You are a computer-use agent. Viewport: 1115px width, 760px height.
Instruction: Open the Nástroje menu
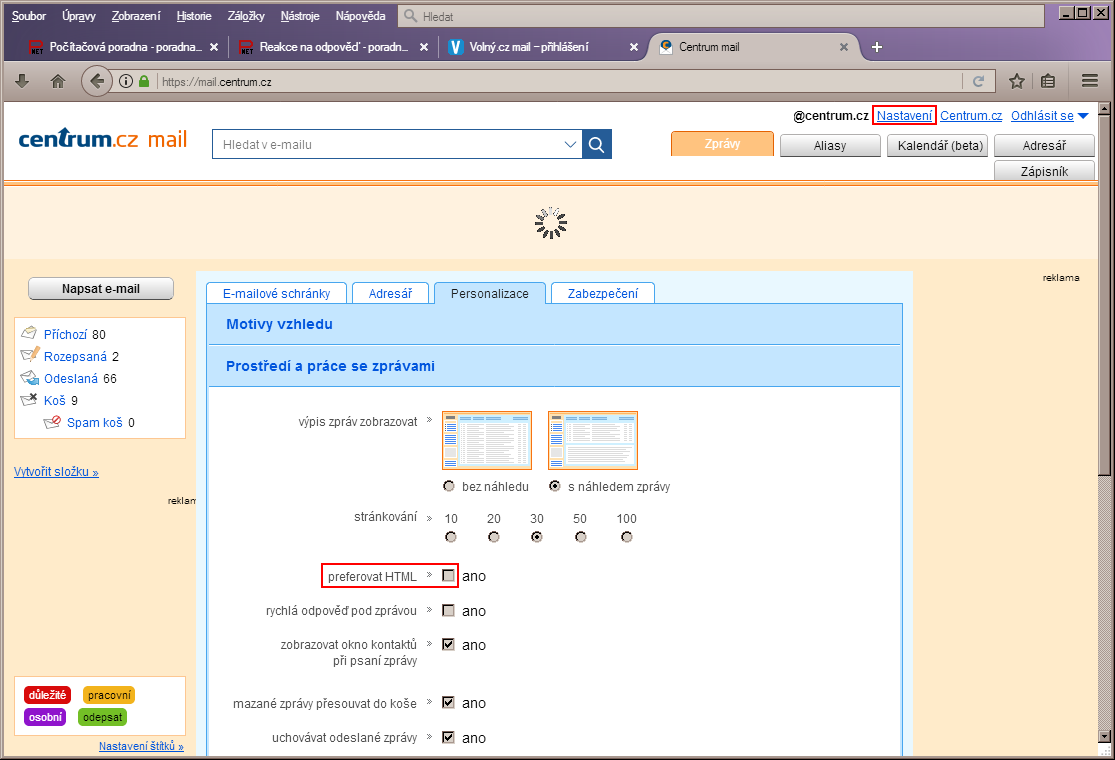coord(300,16)
